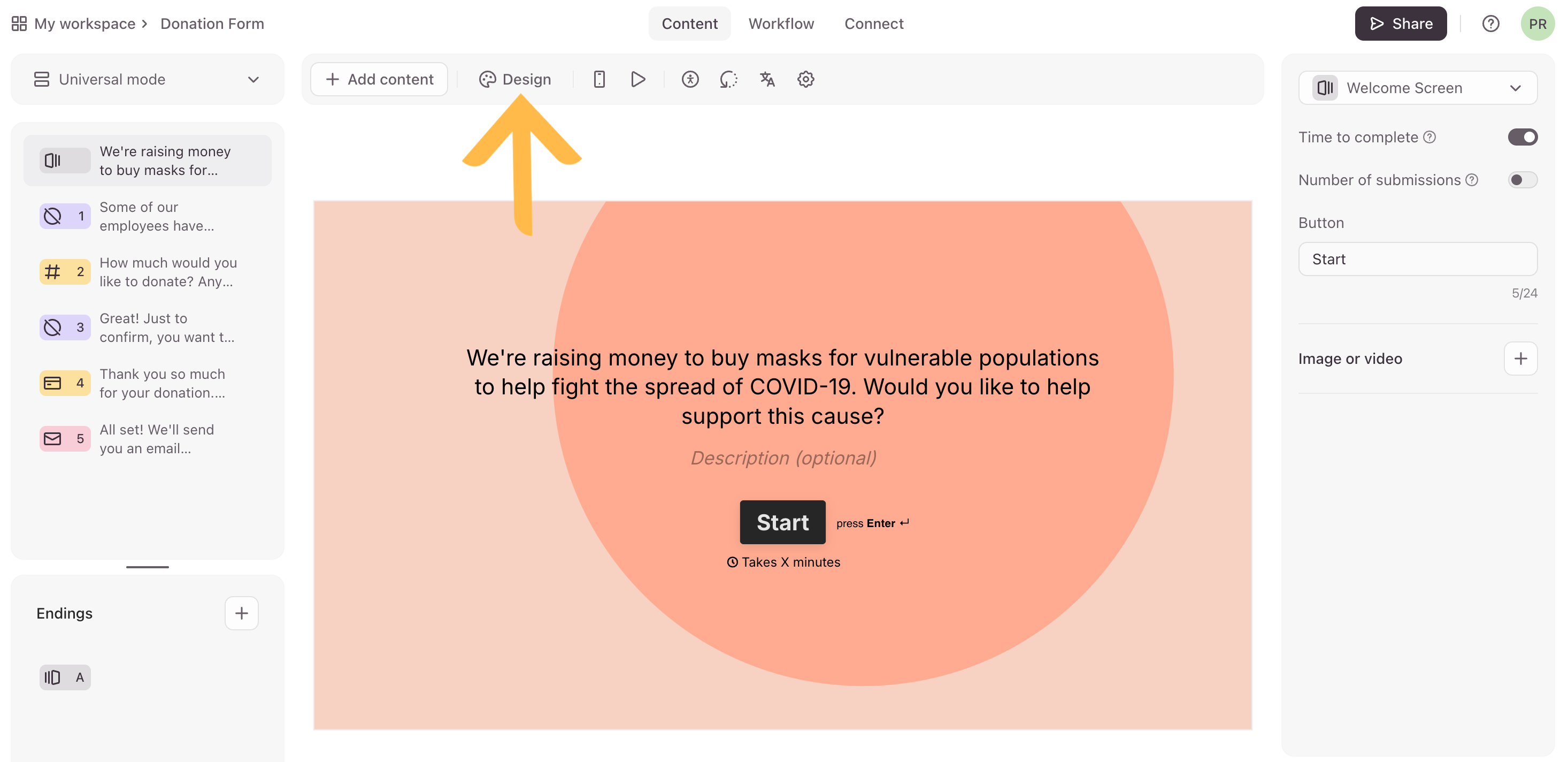Screen dimensions: 1568x762
Task: Click the translate languages icon
Action: coord(767,79)
